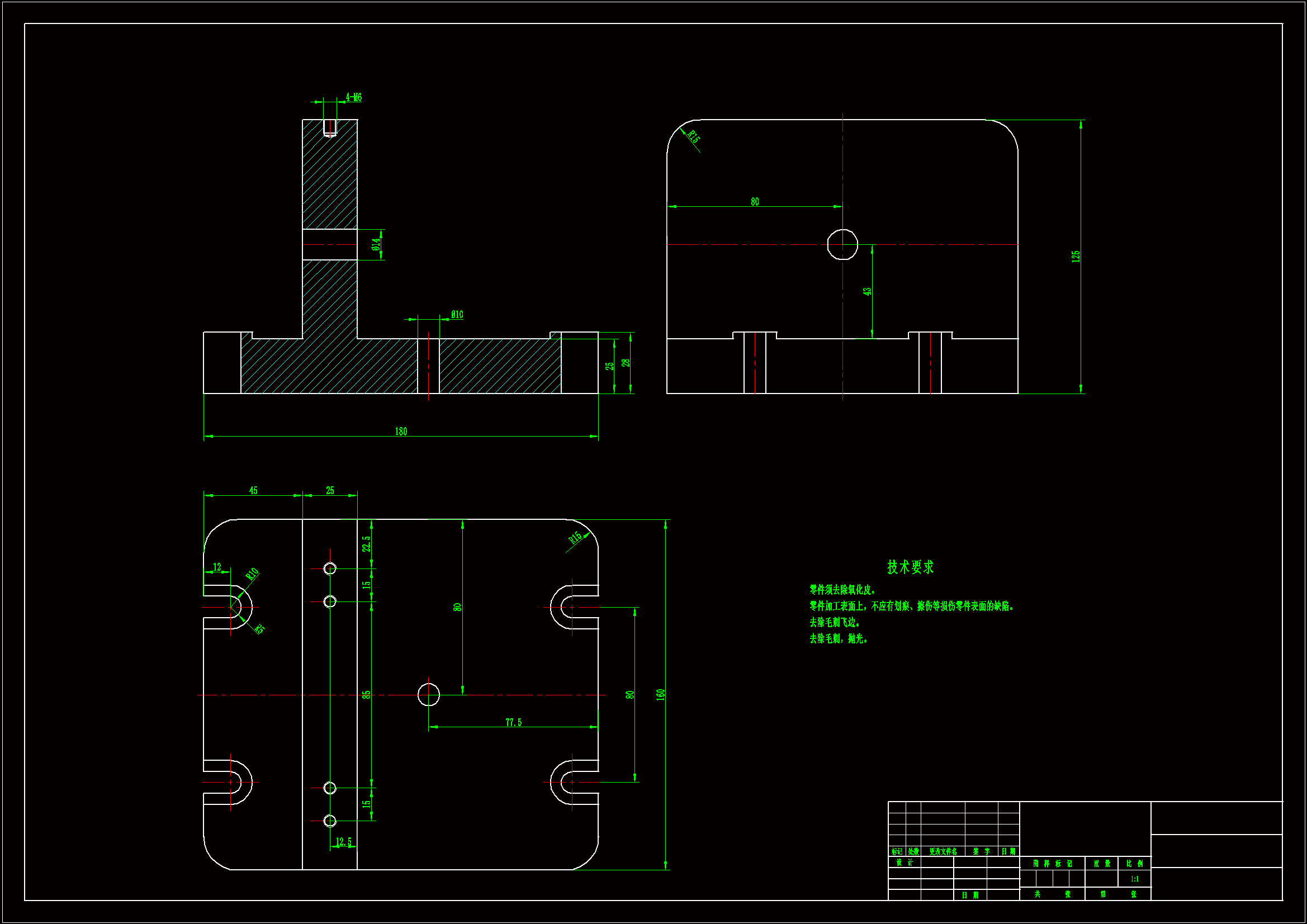Select the R10 slot radius label
1307x924 pixels.
pos(252,574)
